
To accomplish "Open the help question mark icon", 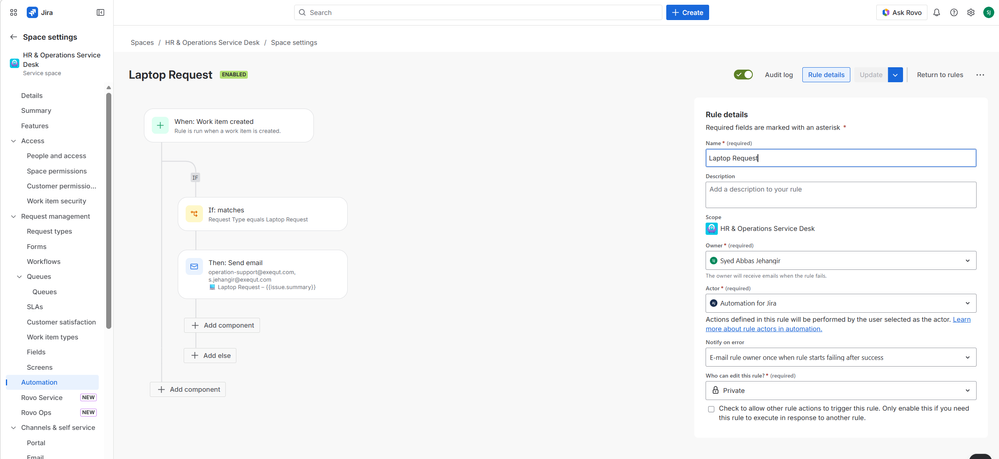I will click(954, 12).
